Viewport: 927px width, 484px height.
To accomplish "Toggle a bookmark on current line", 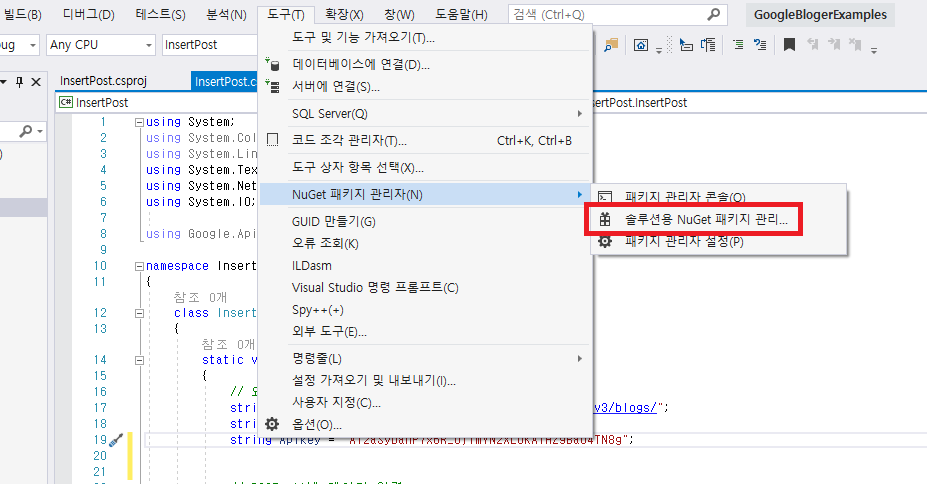I will pos(789,44).
